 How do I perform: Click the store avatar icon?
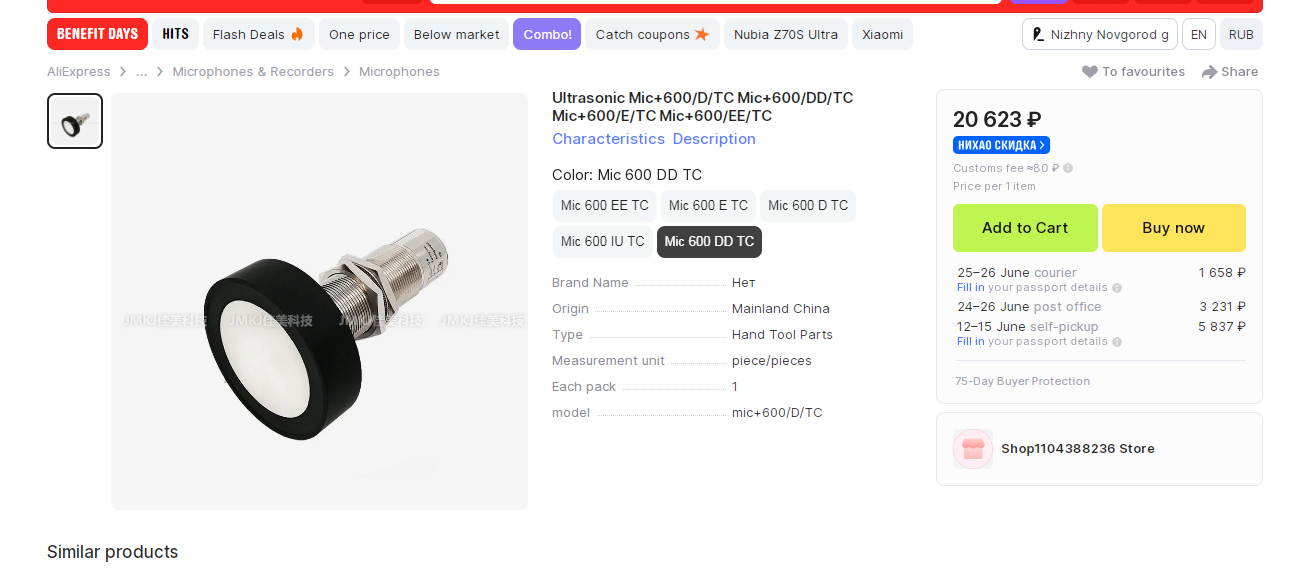coord(973,449)
